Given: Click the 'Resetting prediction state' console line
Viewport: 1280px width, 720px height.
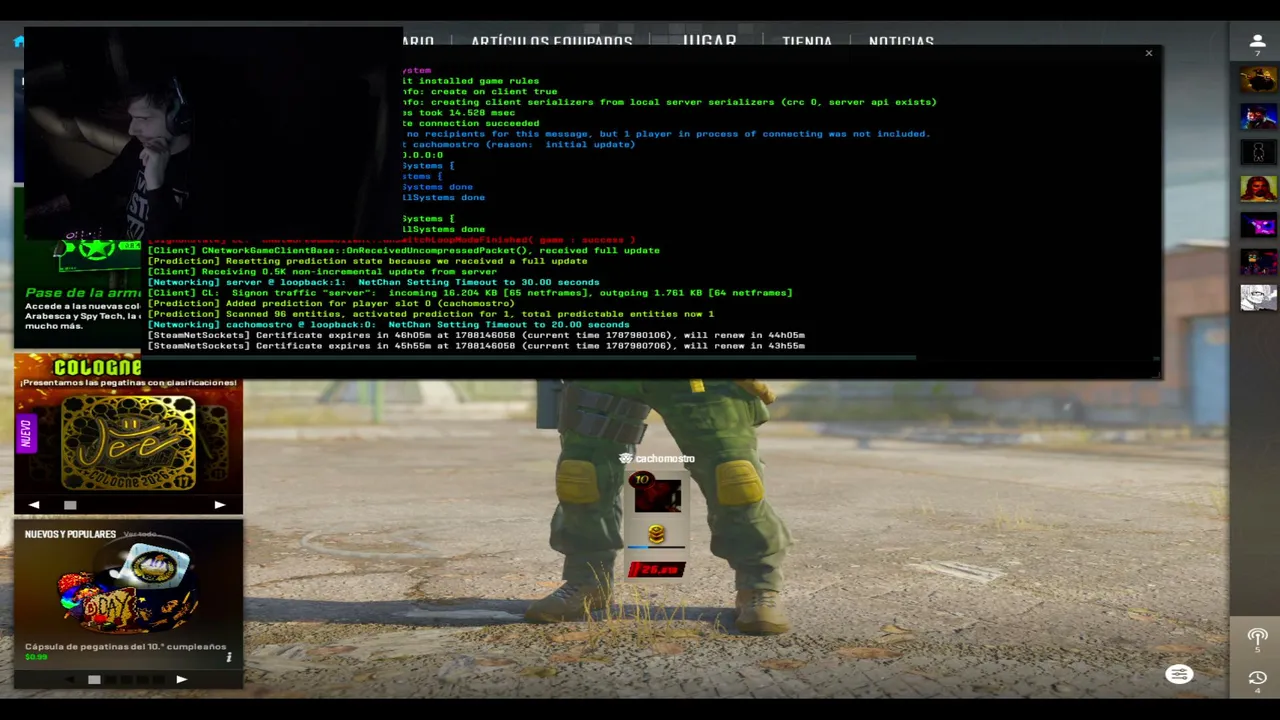Looking at the screenshot, I should click(367, 261).
